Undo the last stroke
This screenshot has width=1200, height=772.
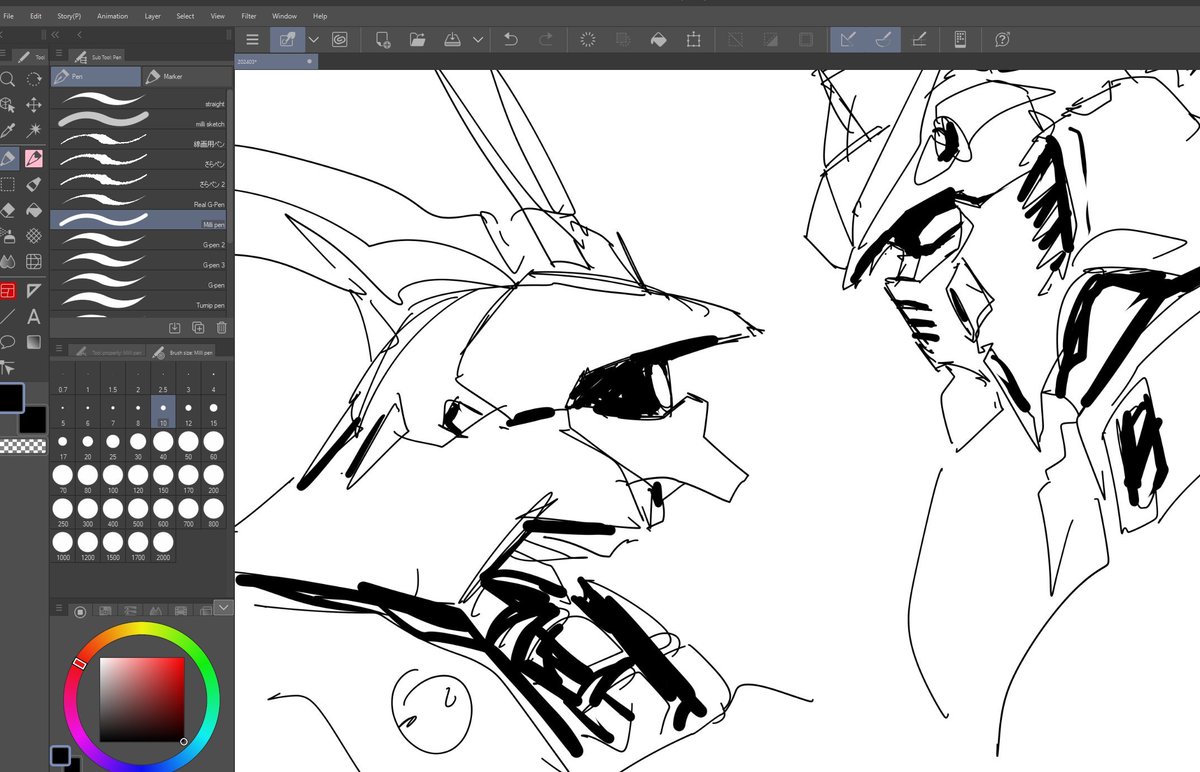click(x=511, y=39)
